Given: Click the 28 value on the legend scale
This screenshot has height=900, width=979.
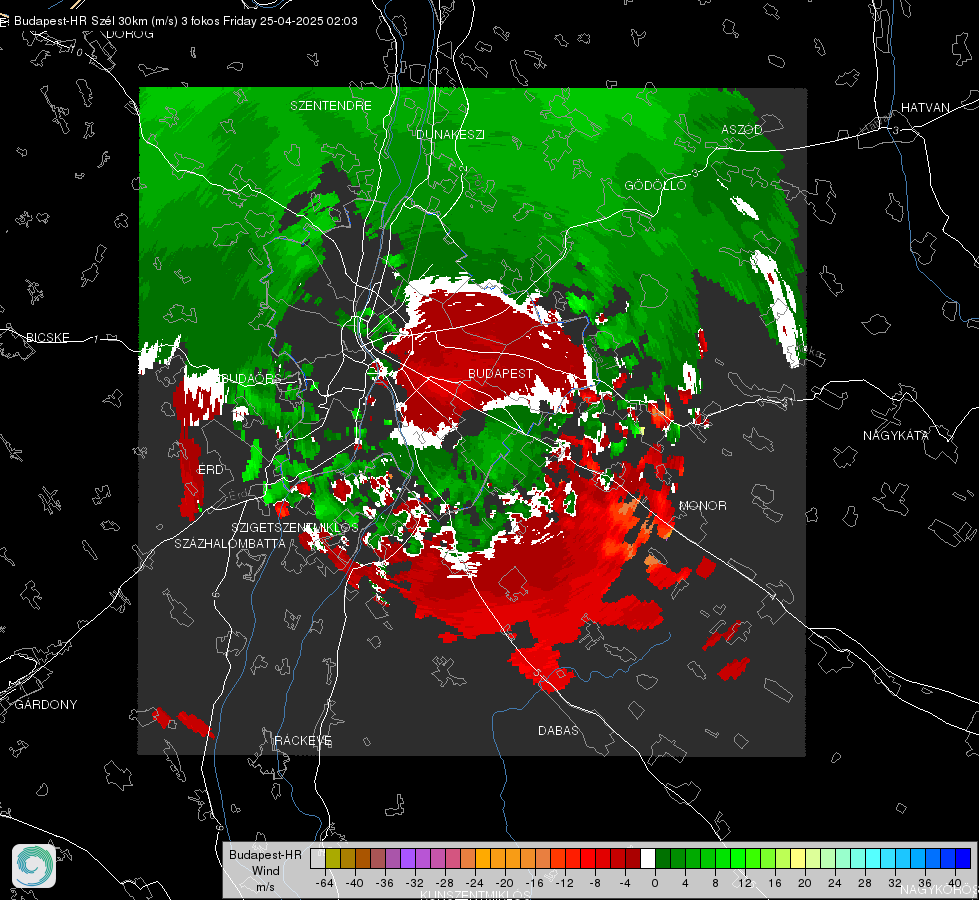Looking at the screenshot, I should 865,883.
